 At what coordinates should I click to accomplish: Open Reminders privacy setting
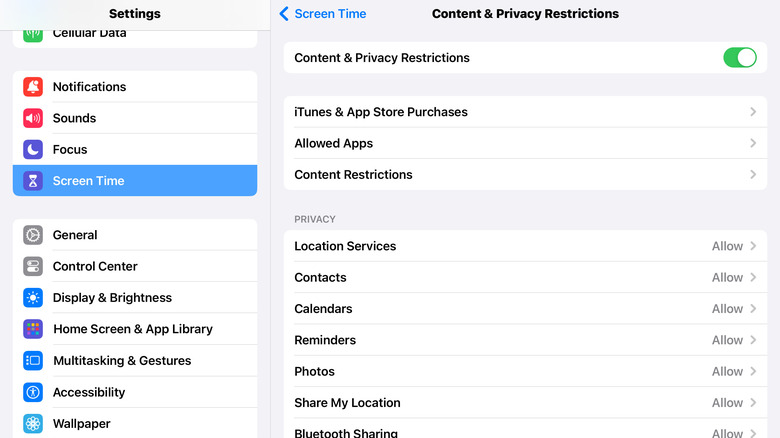point(525,340)
